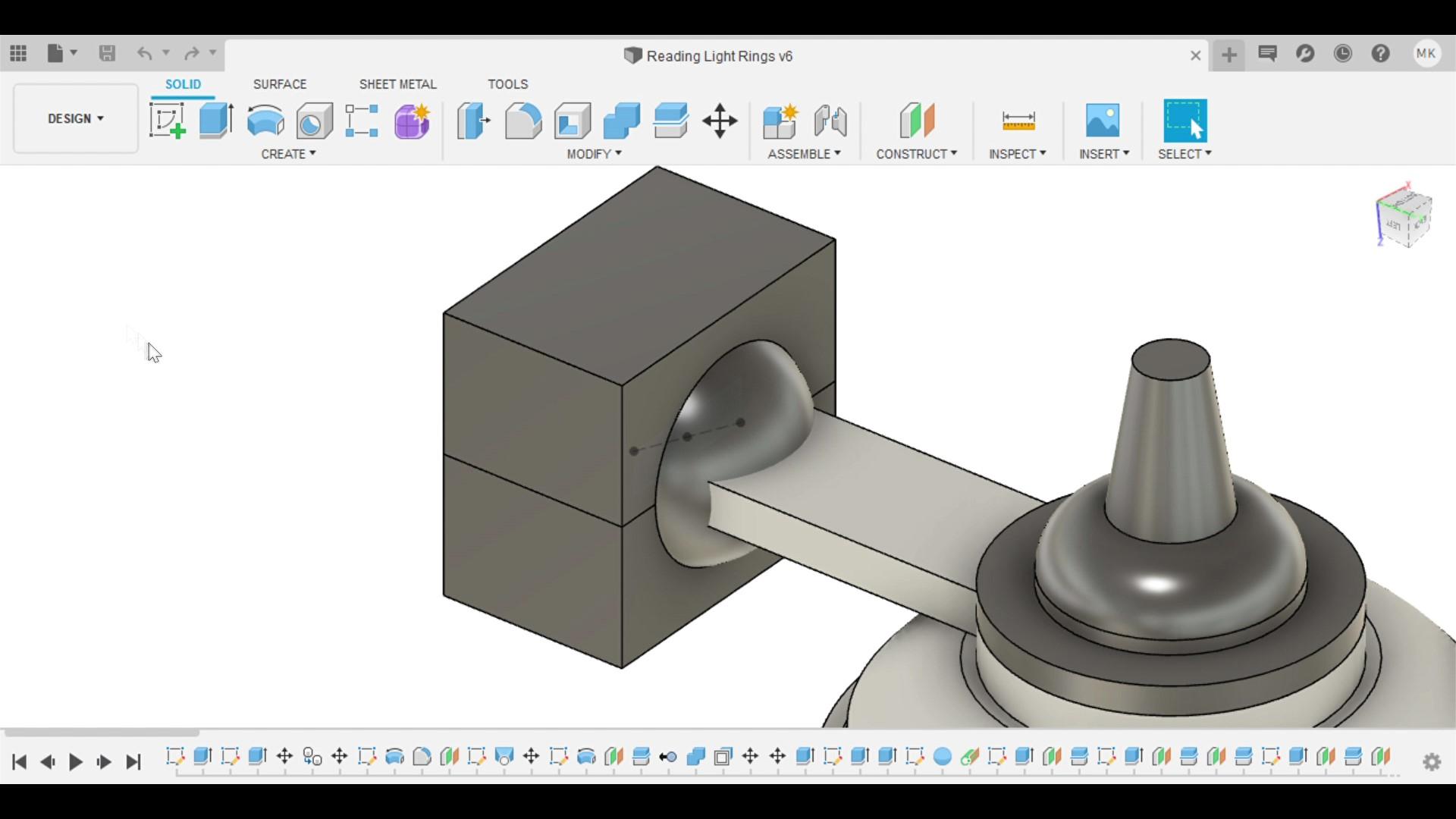Select the Revolve tool icon
This screenshot has height=819, width=1456.
[265, 121]
